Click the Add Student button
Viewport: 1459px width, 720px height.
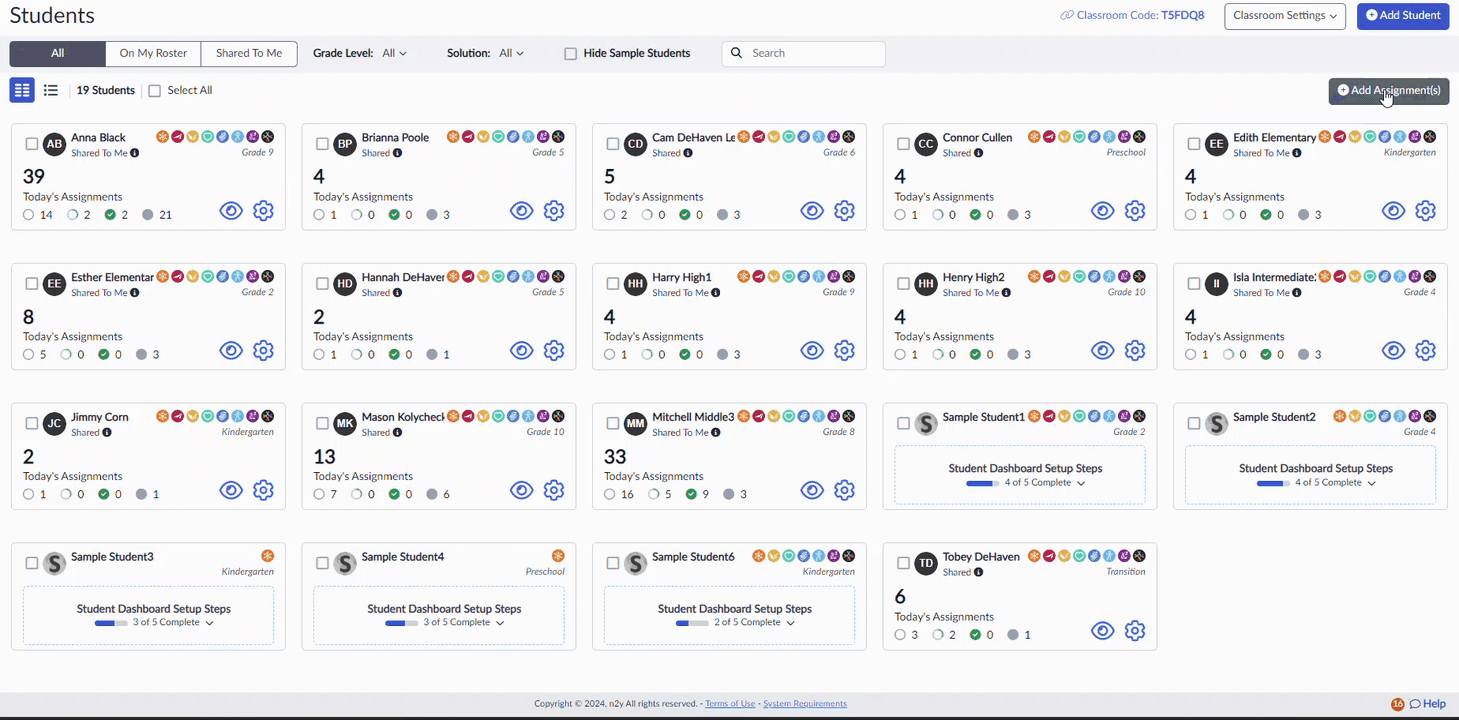pyautogui.click(x=1403, y=16)
